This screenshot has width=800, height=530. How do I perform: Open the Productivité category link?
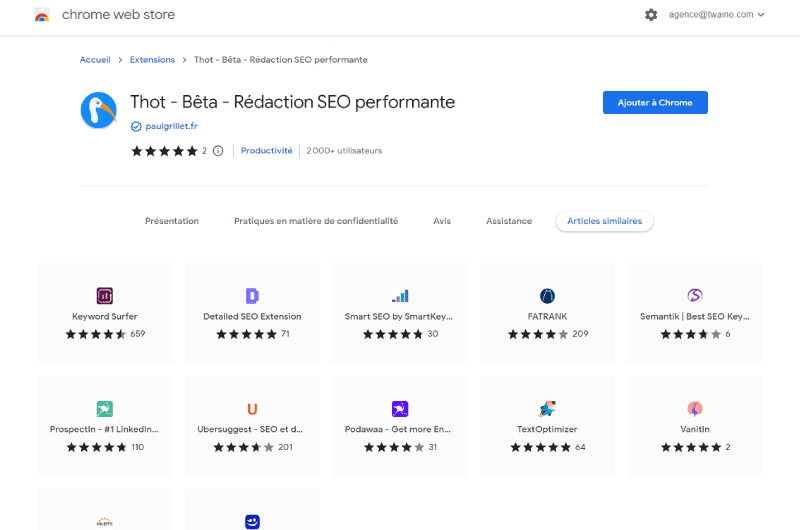[266, 150]
